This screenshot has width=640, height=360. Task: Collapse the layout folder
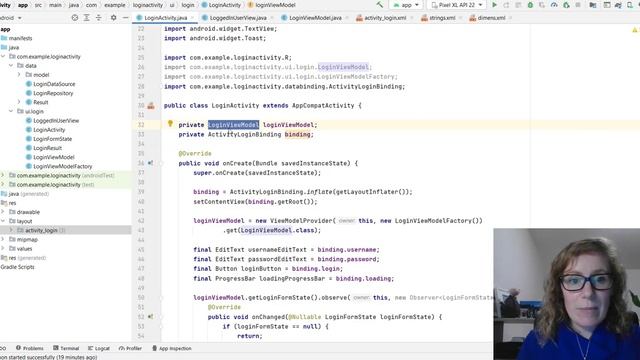pyautogui.click(x=3, y=221)
